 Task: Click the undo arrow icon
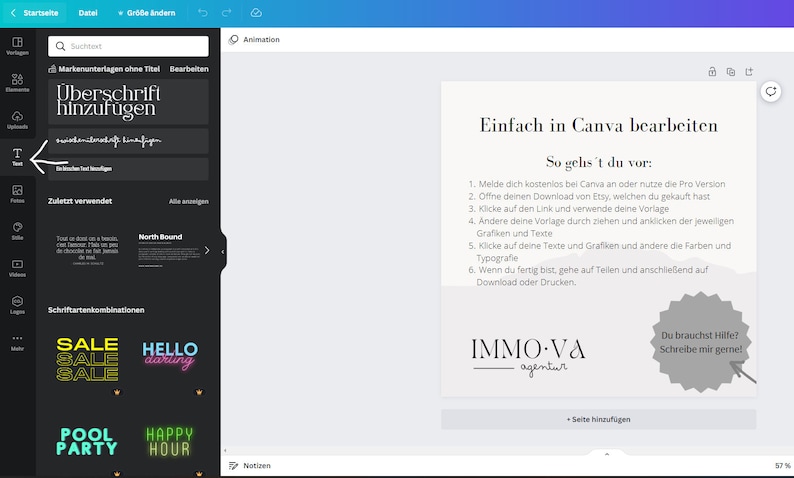click(203, 13)
